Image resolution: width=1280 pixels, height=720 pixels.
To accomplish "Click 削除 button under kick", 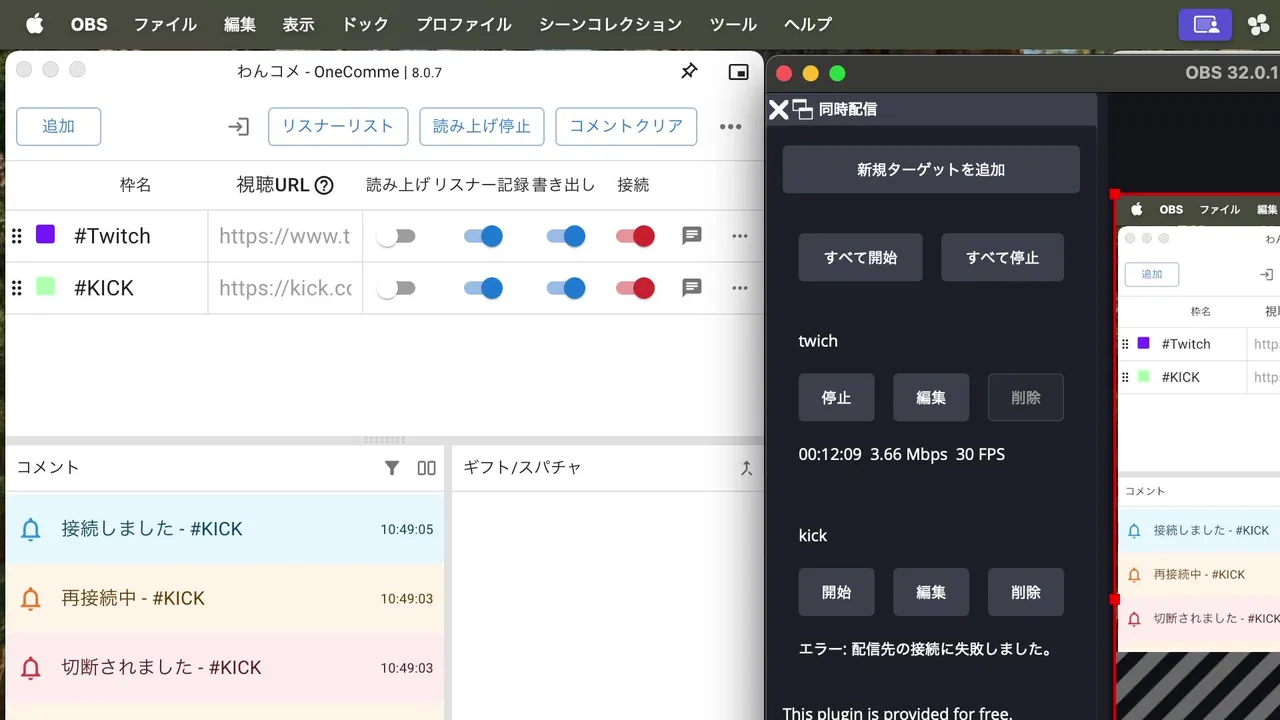I will (x=1026, y=592).
